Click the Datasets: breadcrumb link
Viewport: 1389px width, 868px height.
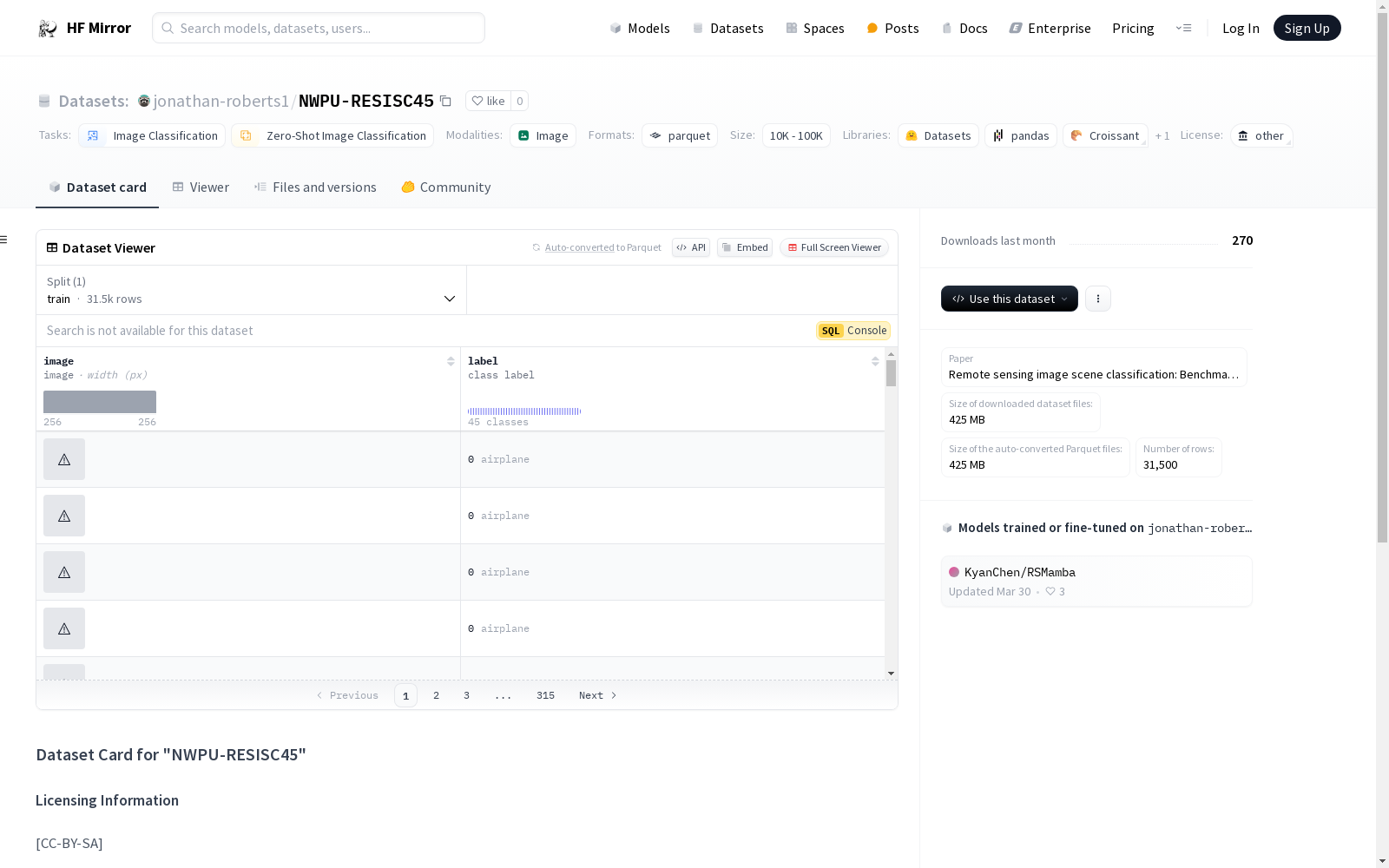pyautogui.click(x=94, y=101)
